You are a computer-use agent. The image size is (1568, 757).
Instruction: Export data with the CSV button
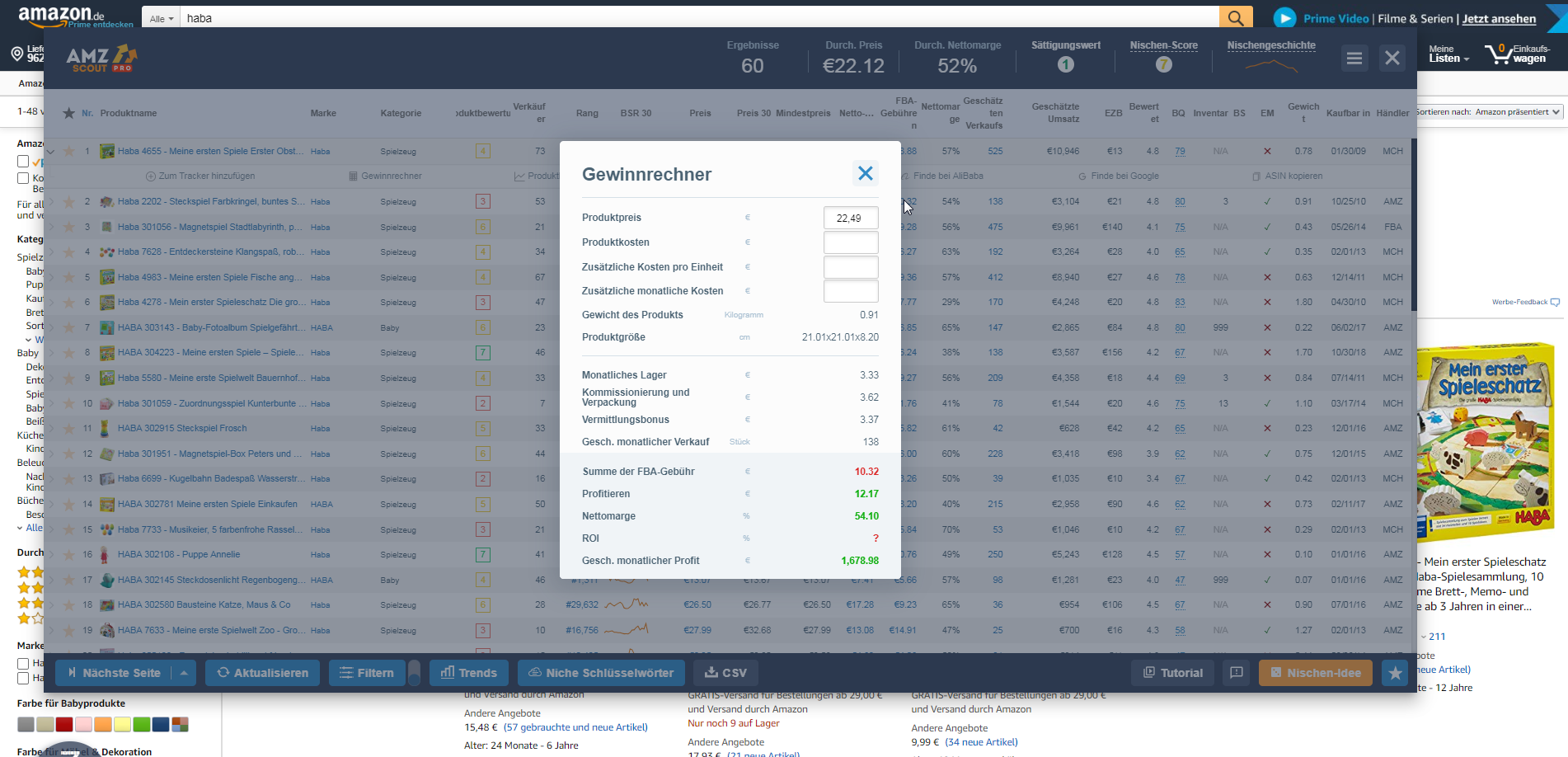pyautogui.click(x=725, y=673)
